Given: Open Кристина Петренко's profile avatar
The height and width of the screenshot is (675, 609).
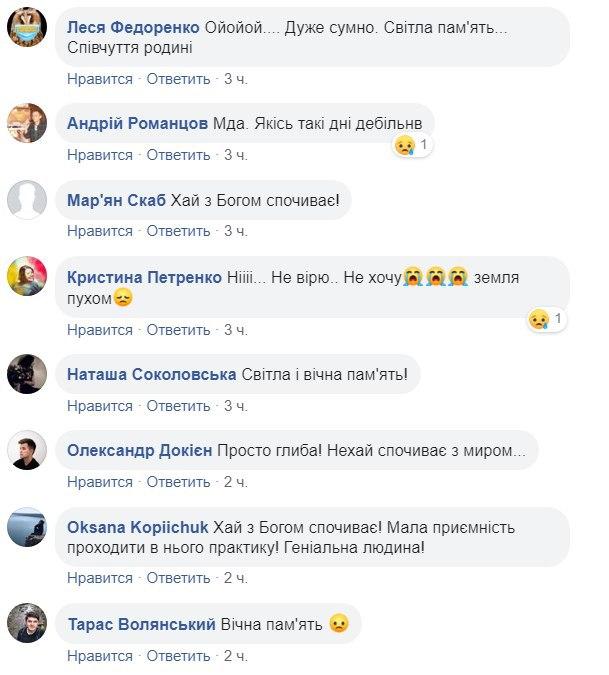Looking at the screenshot, I should (x=28, y=277).
